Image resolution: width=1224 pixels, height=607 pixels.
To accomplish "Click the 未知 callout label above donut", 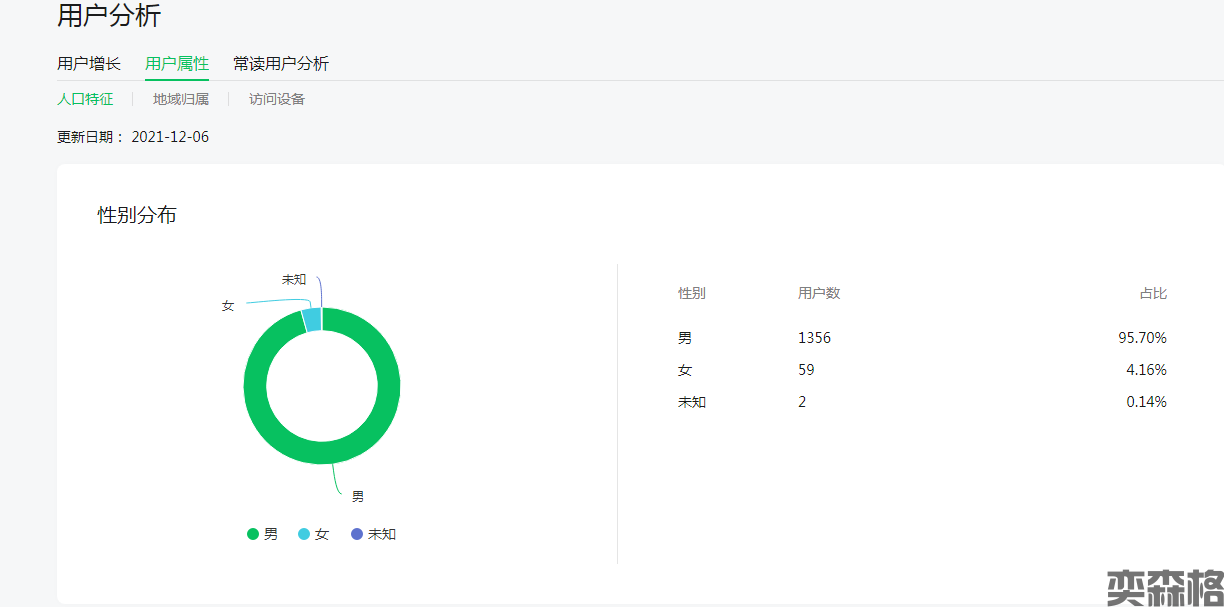I will [x=293, y=279].
